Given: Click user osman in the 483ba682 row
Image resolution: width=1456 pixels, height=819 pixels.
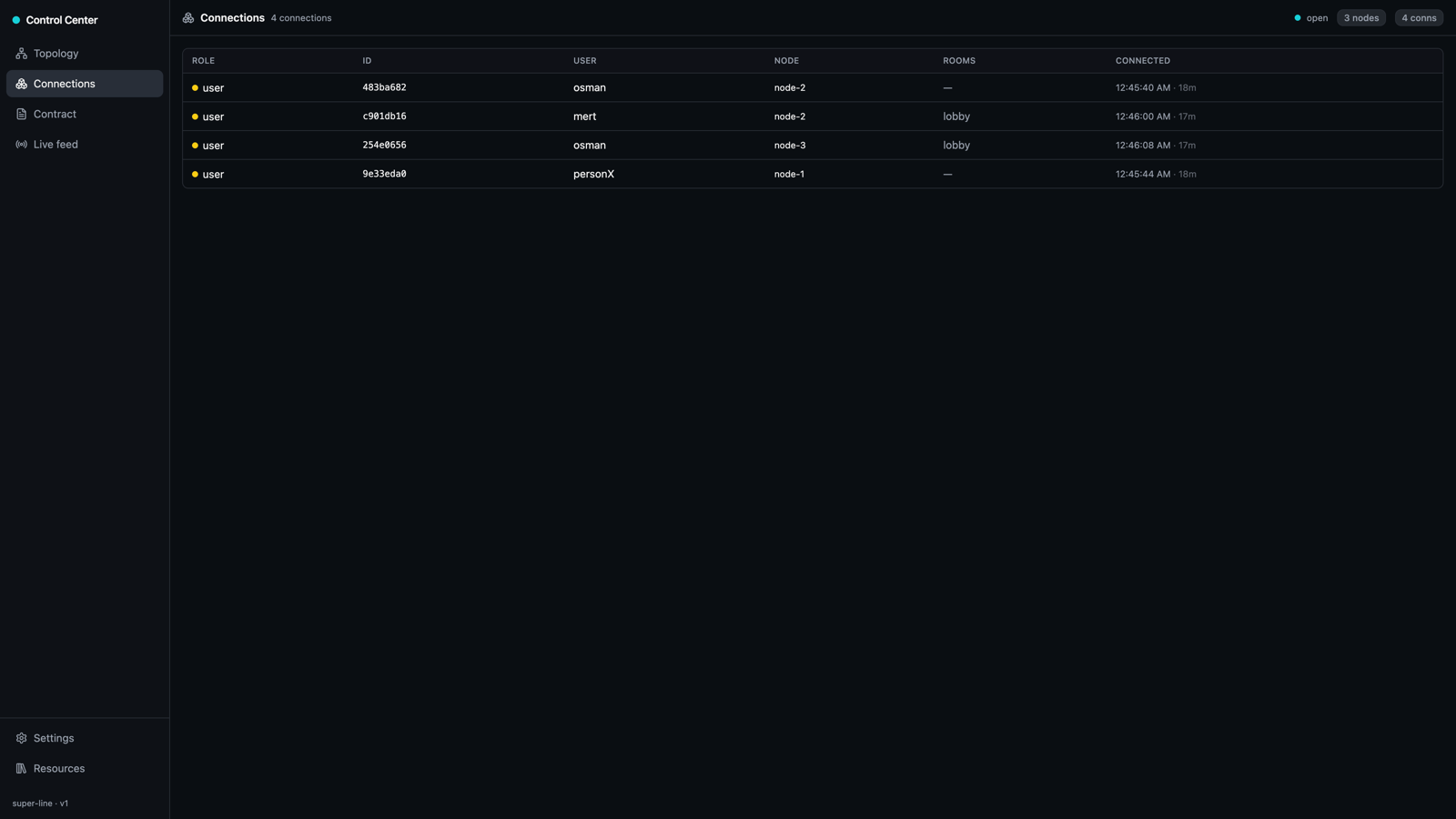Looking at the screenshot, I should 590,88.
